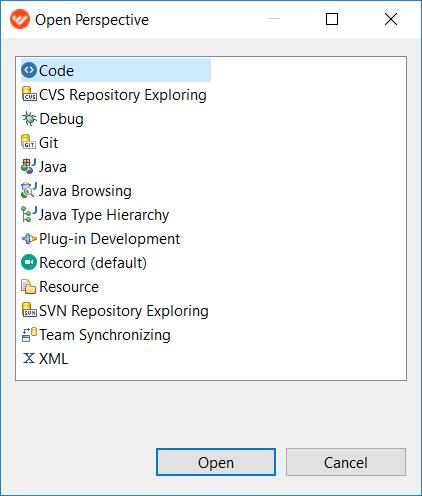Viewport: 422px width, 496px height.
Task: Select the Java Browsing entry text
Action: click(x=85, y=191)
